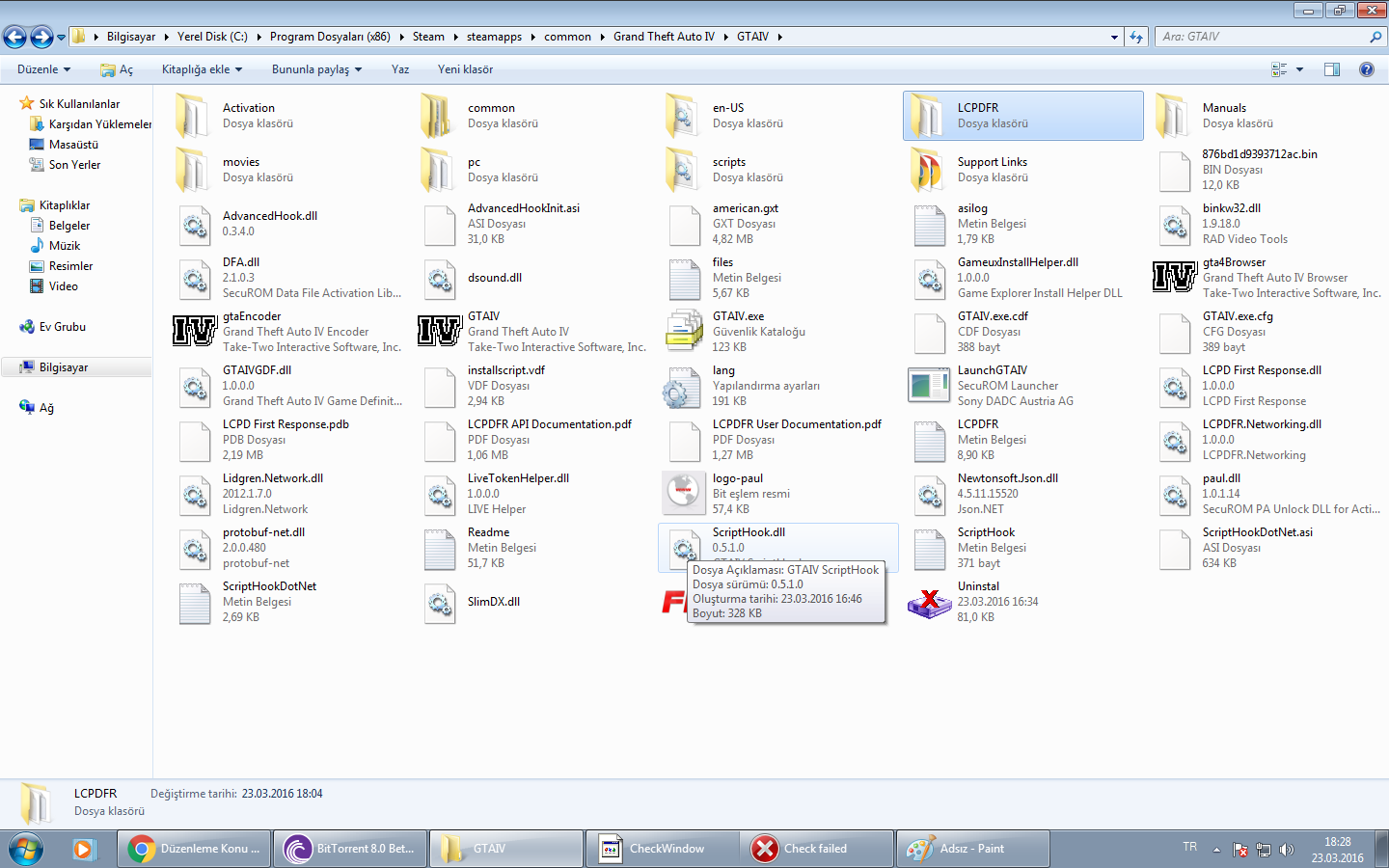Select the GTAIV application icon
Image resolution: width=1389 pixels, height=868 pixels.
[x=440, y=332]
